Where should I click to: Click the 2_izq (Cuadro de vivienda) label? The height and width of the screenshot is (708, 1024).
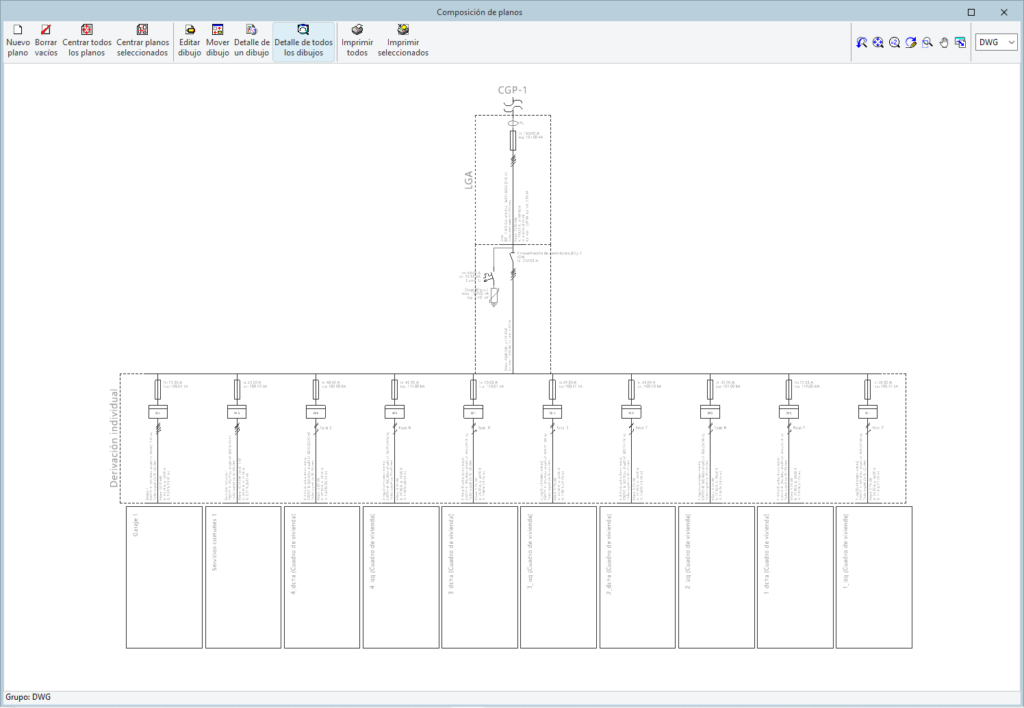pos(688,551)
